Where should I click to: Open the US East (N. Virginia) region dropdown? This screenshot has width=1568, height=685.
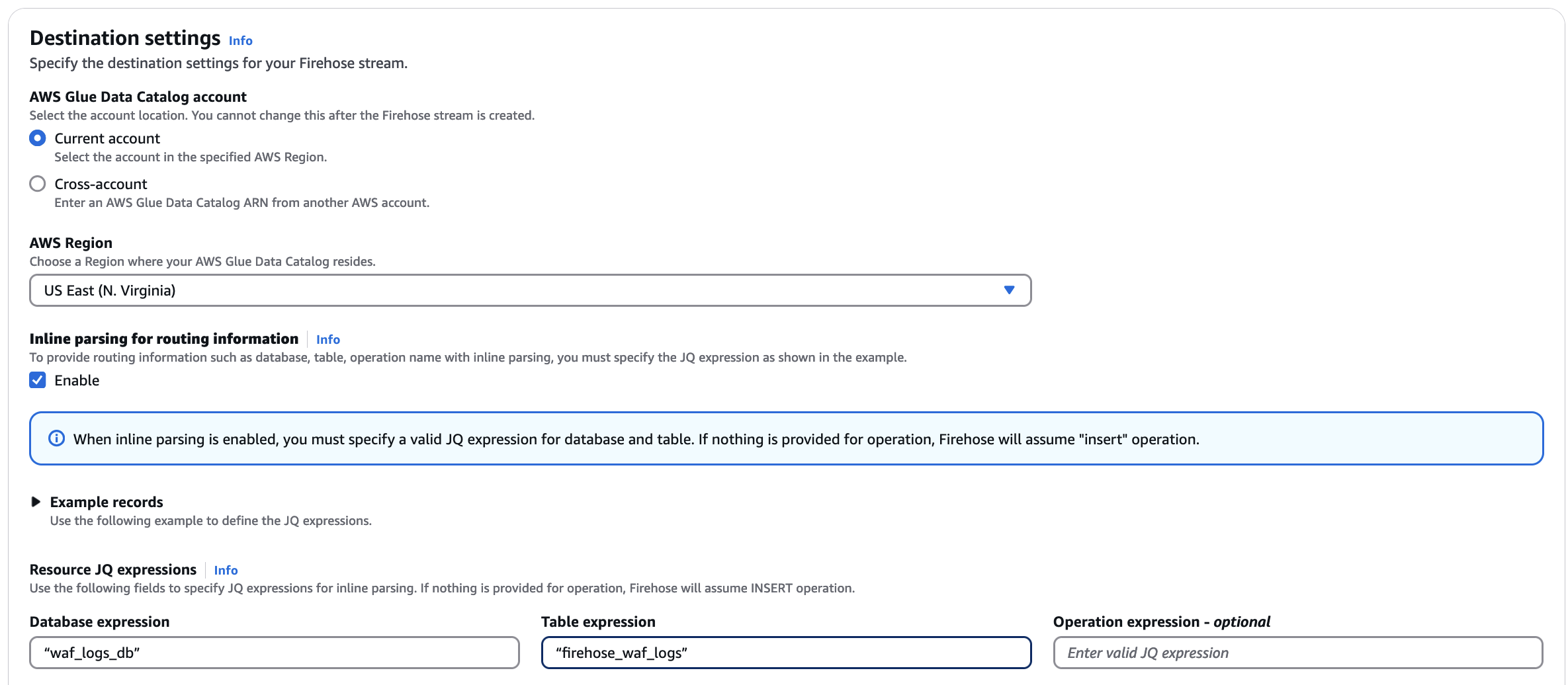(x=529, y=290)
